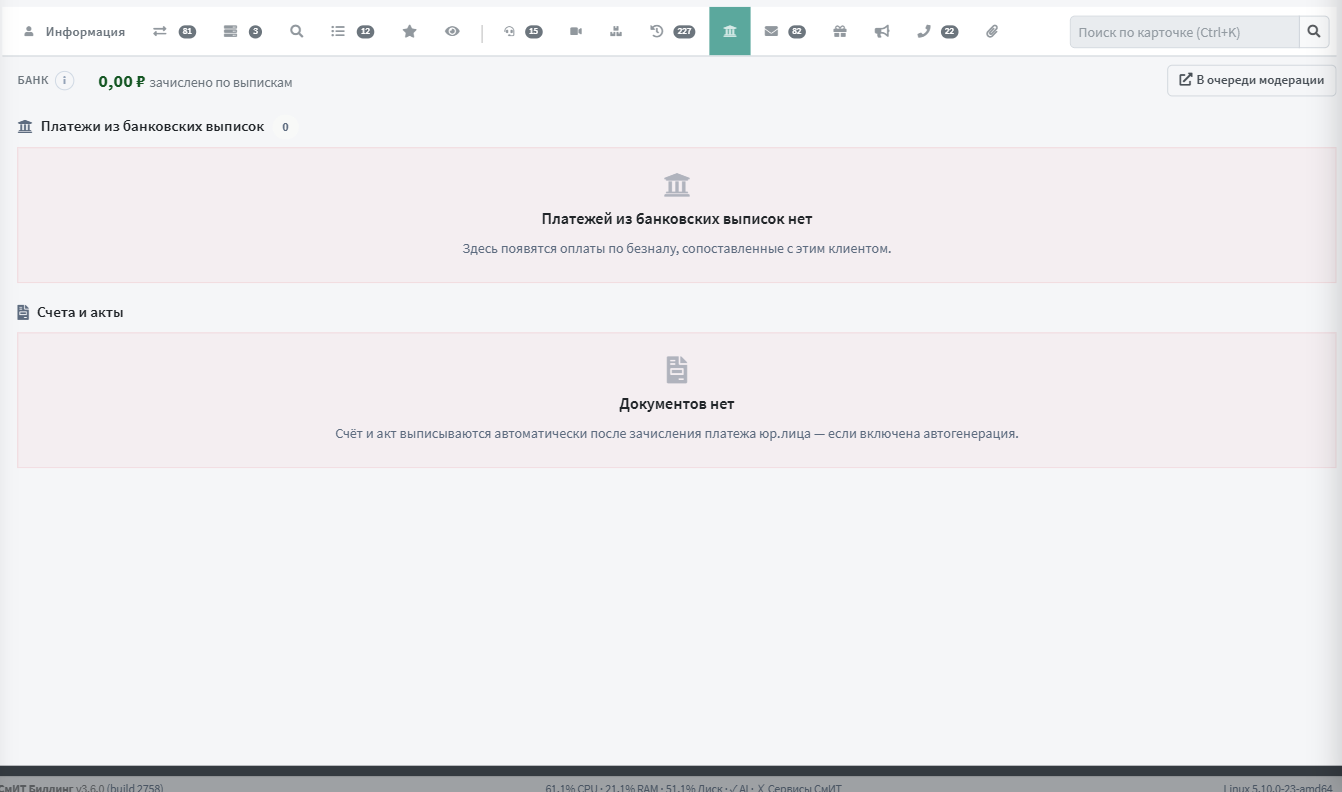Open the star favorites tab
Image resolution: width=1342 pixels, height=792 pixels.
[x=409, y=31]
